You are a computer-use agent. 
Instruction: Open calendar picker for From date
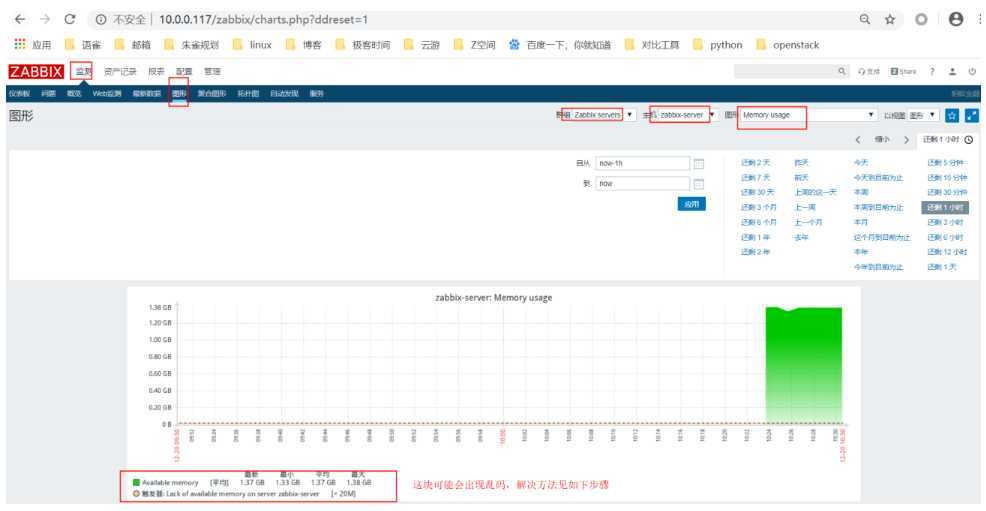click(x=698, y=163)
